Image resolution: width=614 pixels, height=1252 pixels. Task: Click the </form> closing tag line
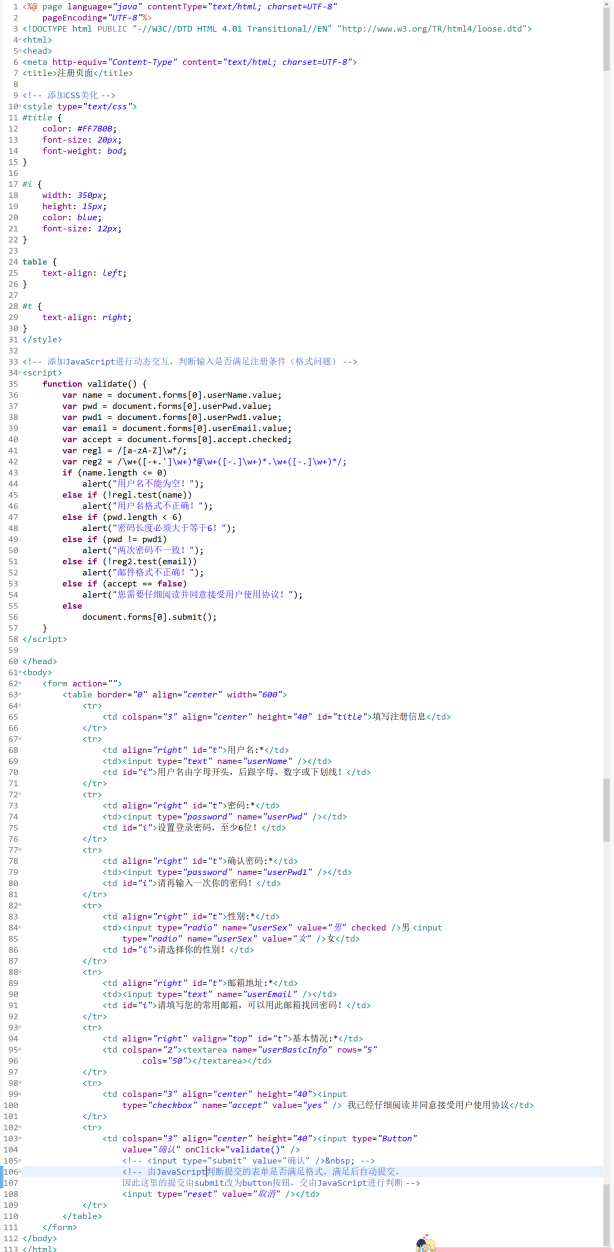coord(59,1227)
